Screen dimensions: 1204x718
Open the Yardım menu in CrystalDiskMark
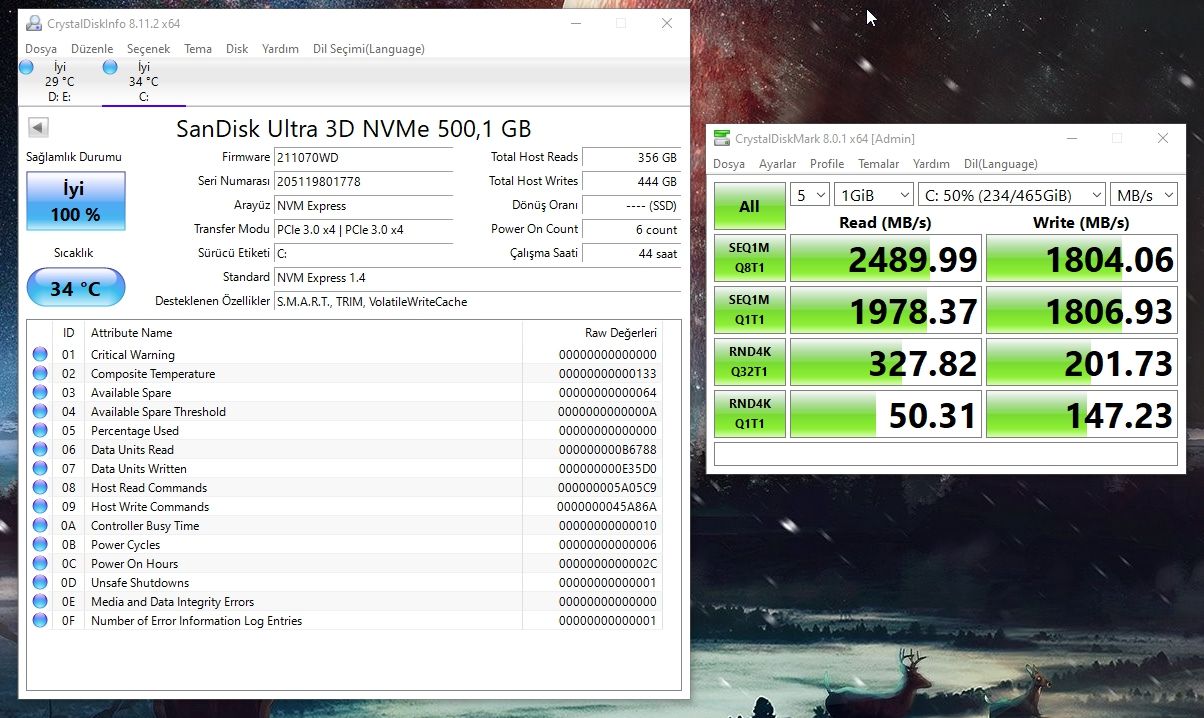point(931,164)
